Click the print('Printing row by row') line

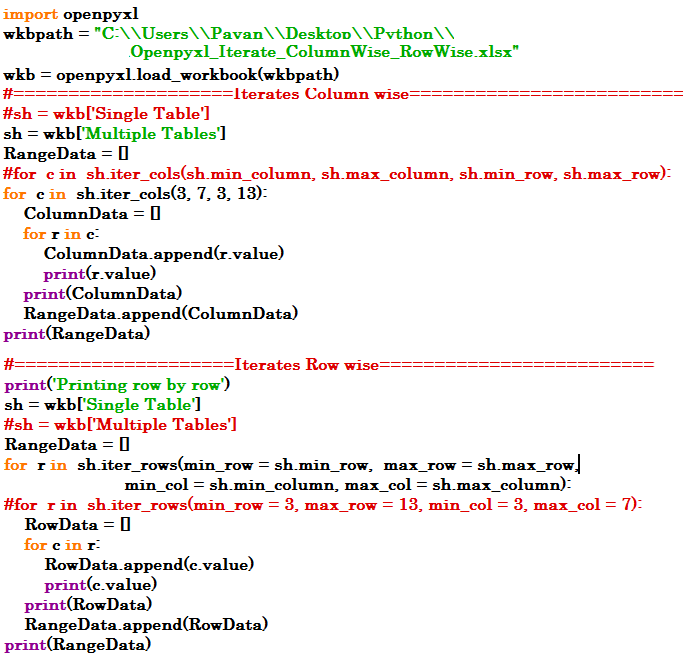117,385
